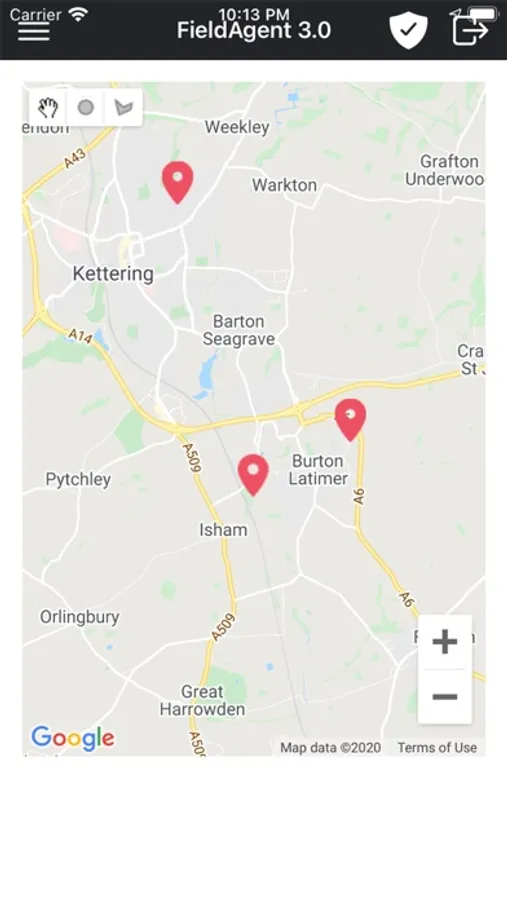Tap the Orlingbury place label
Screen dimensions: 507x900
(x=79, y=617)
